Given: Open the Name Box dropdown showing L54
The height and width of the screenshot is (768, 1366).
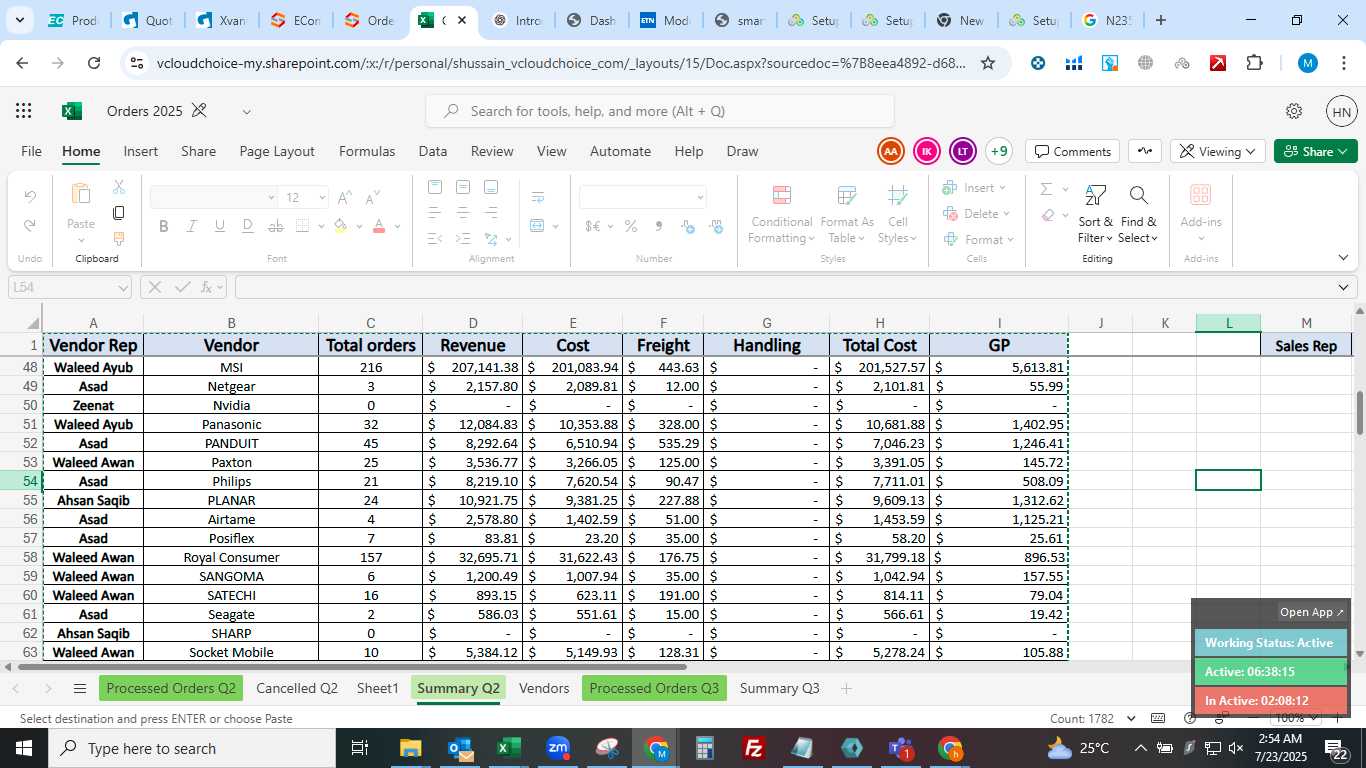Looking at the screenshot, I should coord(123,288).
